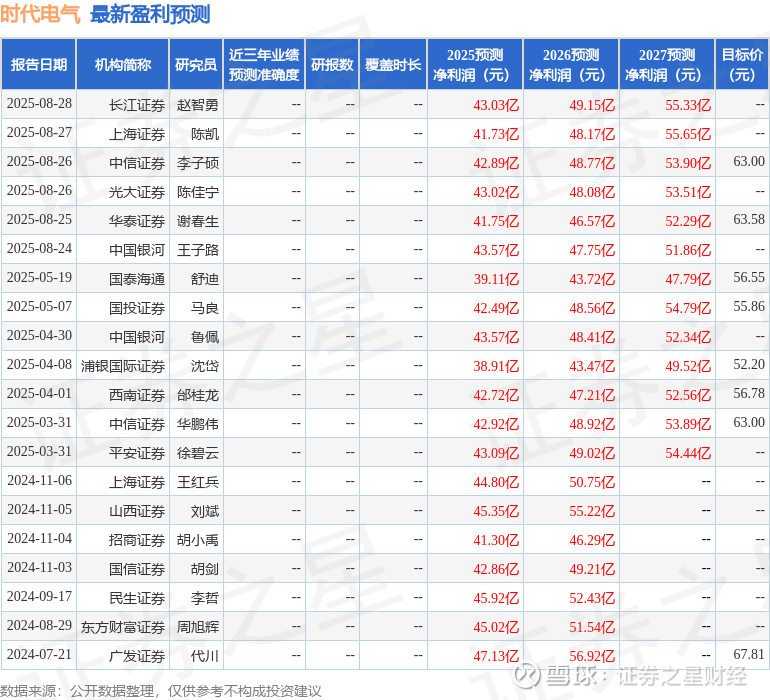Screen dimensions: 770x700
Task: Click target price 55.86
Action: (x=749, y=306)
